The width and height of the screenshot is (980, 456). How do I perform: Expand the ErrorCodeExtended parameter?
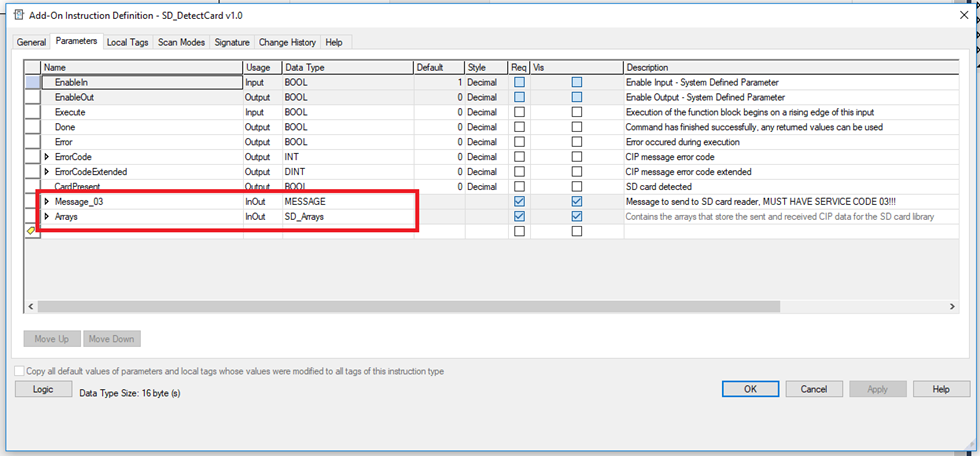click(46, 172)
